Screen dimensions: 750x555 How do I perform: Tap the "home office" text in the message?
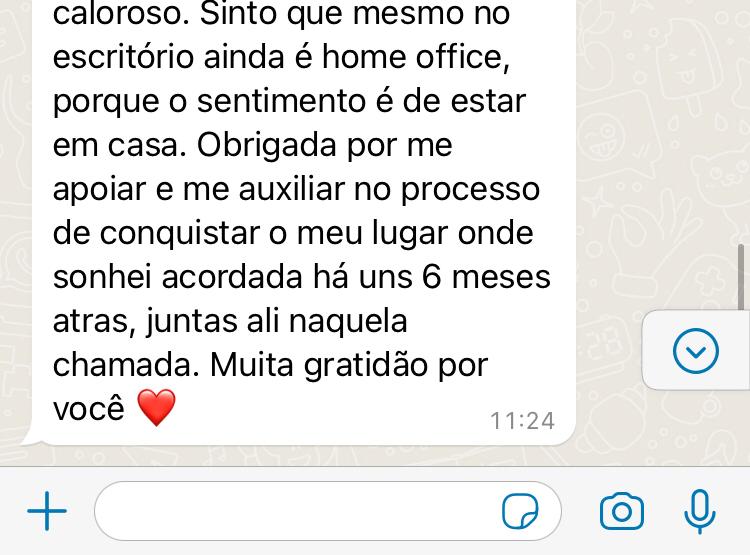coord(412,57)
